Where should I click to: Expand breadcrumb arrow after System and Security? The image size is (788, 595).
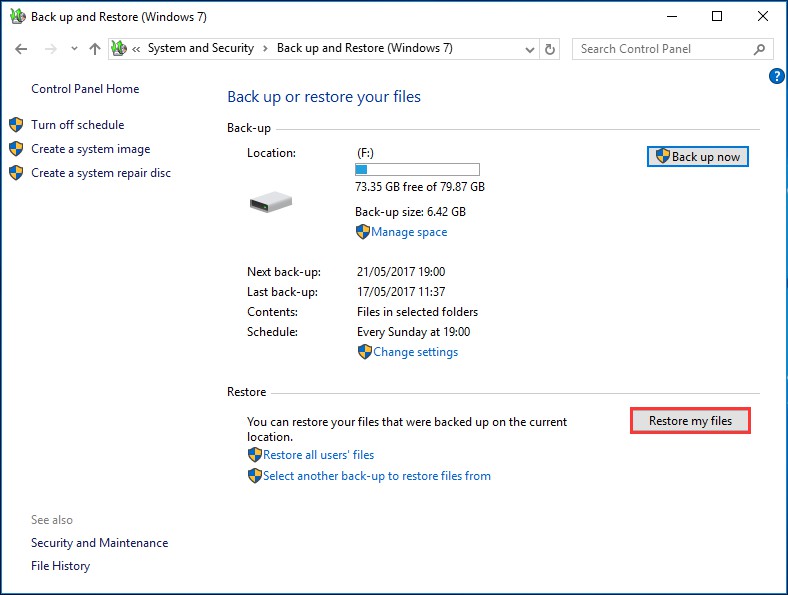265,49
